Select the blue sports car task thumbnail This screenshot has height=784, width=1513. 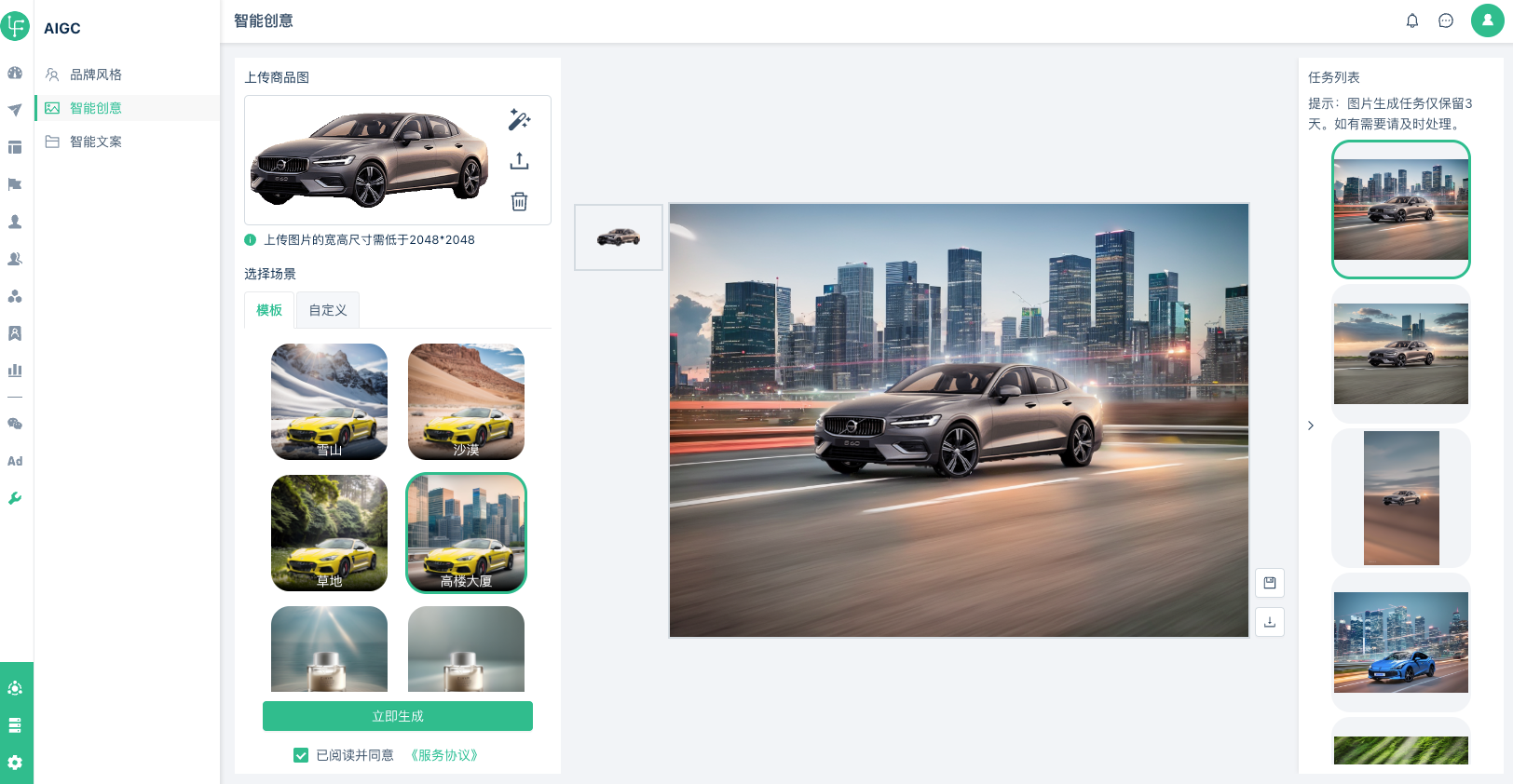coord(1400,642)
